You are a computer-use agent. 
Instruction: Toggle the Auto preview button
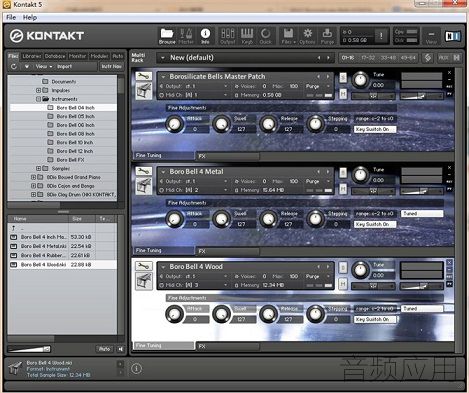(x=104, y=349)
